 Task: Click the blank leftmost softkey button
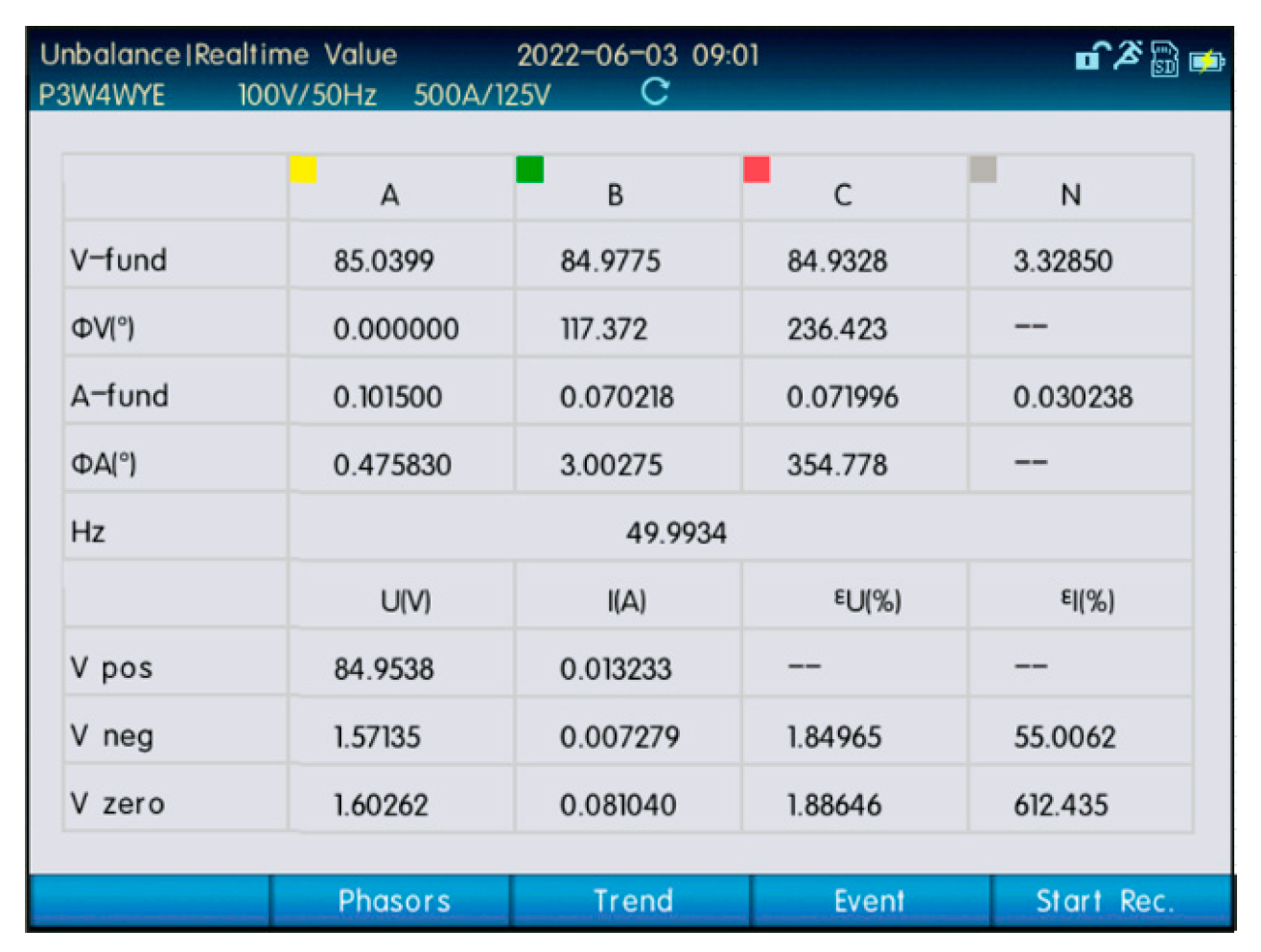click(150, 901)
